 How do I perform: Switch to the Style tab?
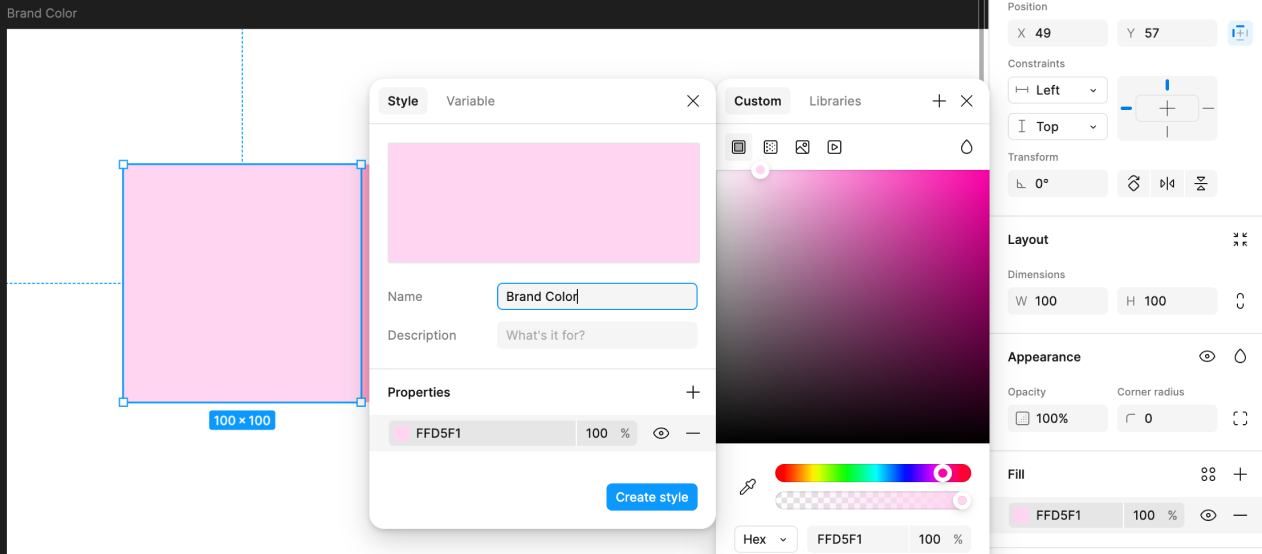(x=403, y=101)
